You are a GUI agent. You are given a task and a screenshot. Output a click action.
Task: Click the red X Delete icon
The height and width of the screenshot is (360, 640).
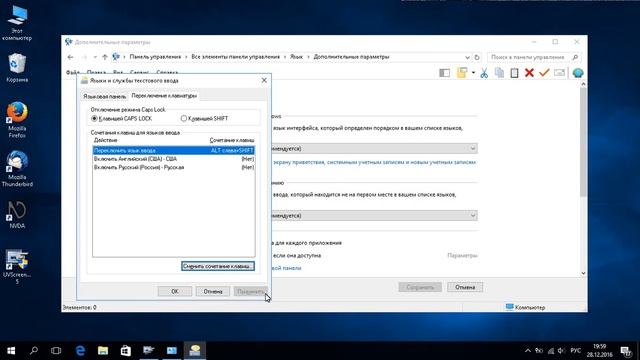pos(529,73)
